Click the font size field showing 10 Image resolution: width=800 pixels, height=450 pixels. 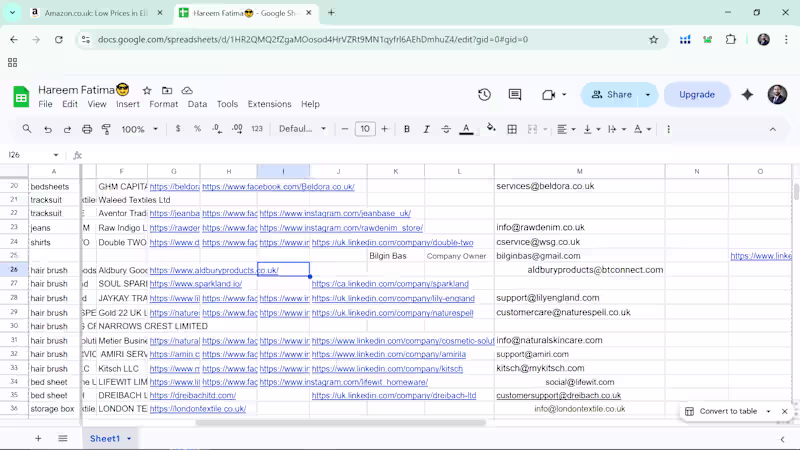365,129
